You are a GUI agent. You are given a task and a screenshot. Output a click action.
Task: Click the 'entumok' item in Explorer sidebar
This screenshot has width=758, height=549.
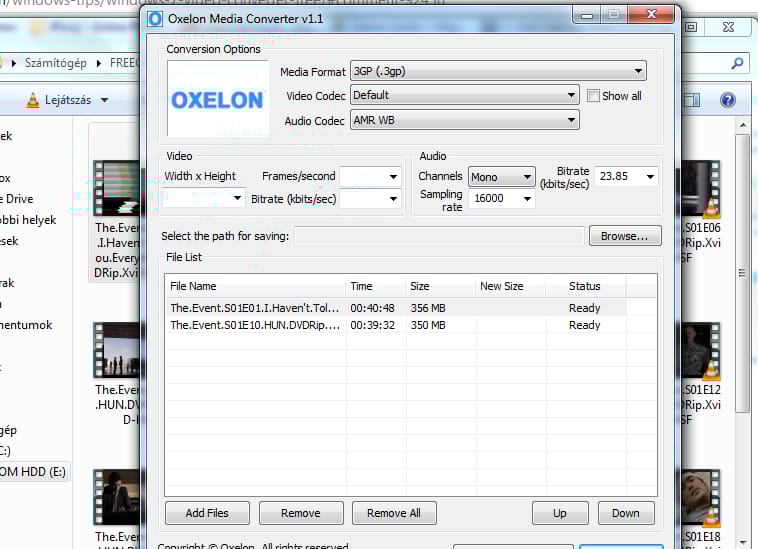tap(26, 325)
